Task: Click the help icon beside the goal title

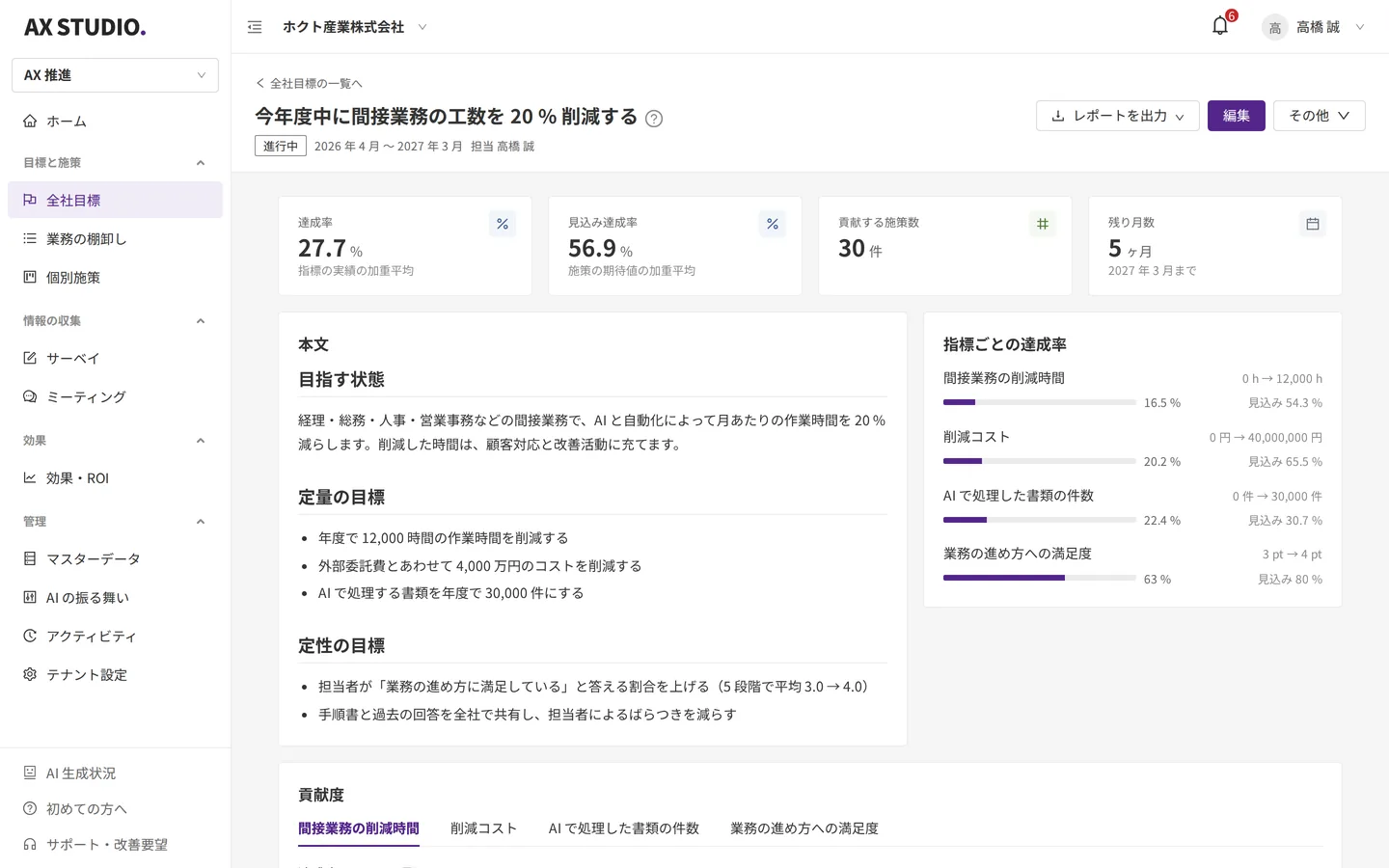Action: (654, 119)
